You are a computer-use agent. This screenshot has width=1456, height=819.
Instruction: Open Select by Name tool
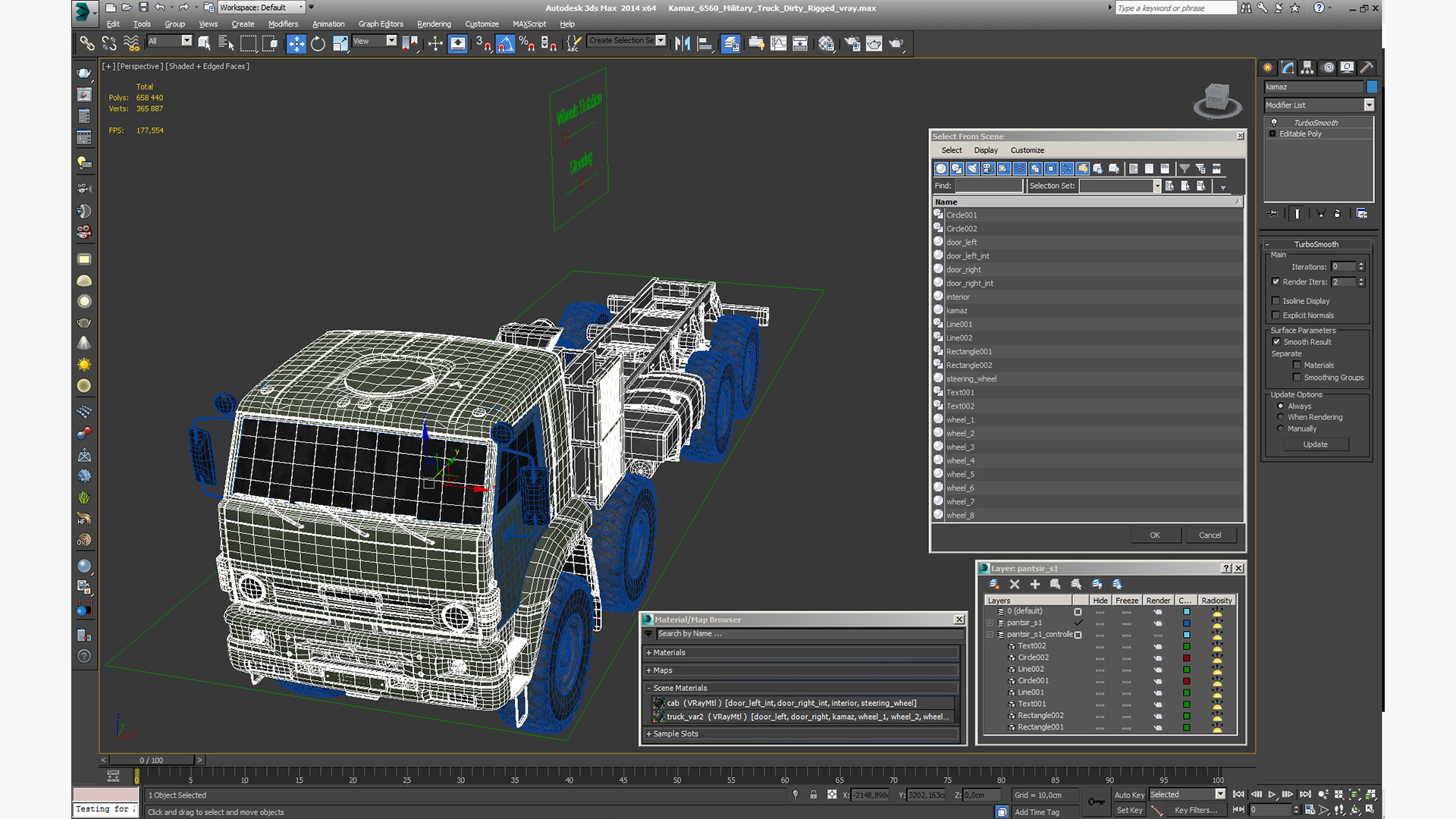tap(226, 44)
